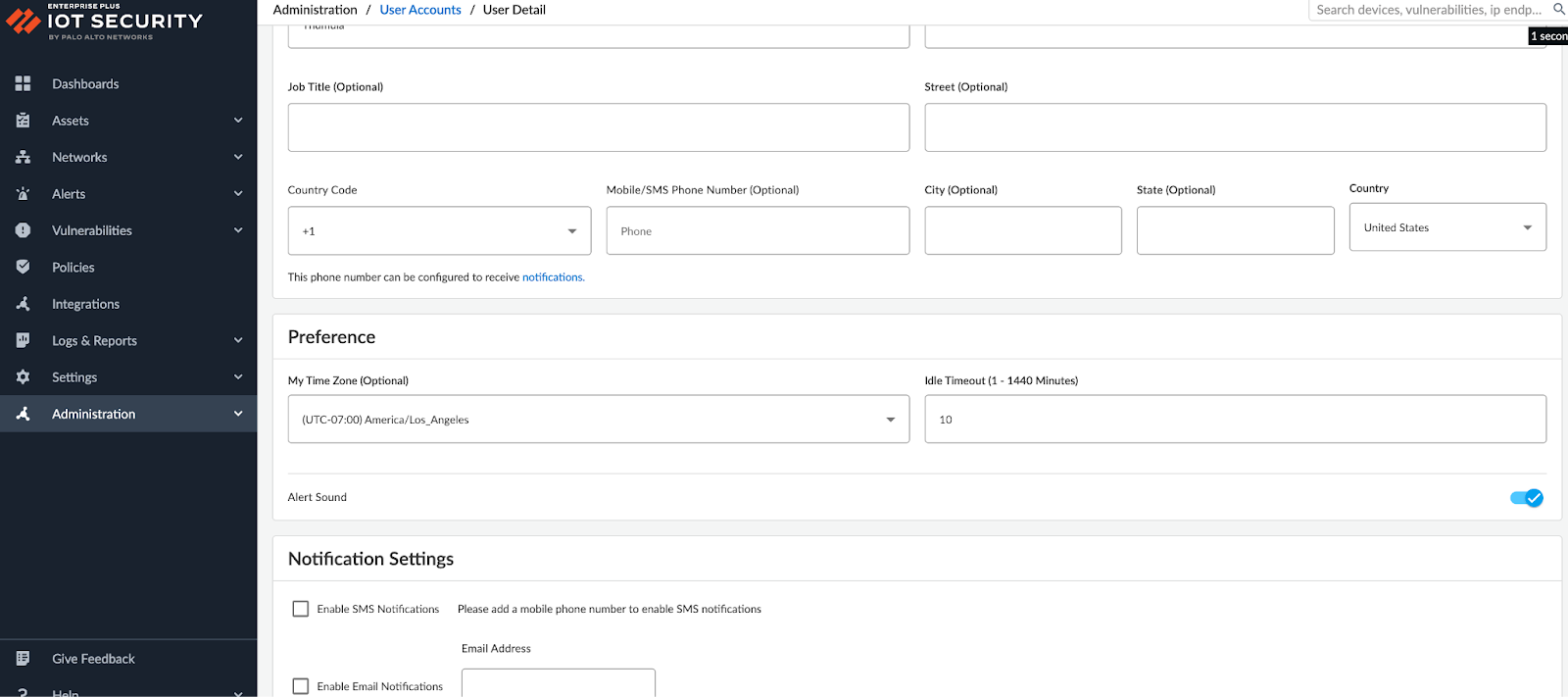The height and width of the screenshot is (697, 1568).
Task: Click the Alerts icon in sidebar
Action: (x=24, y=194)
